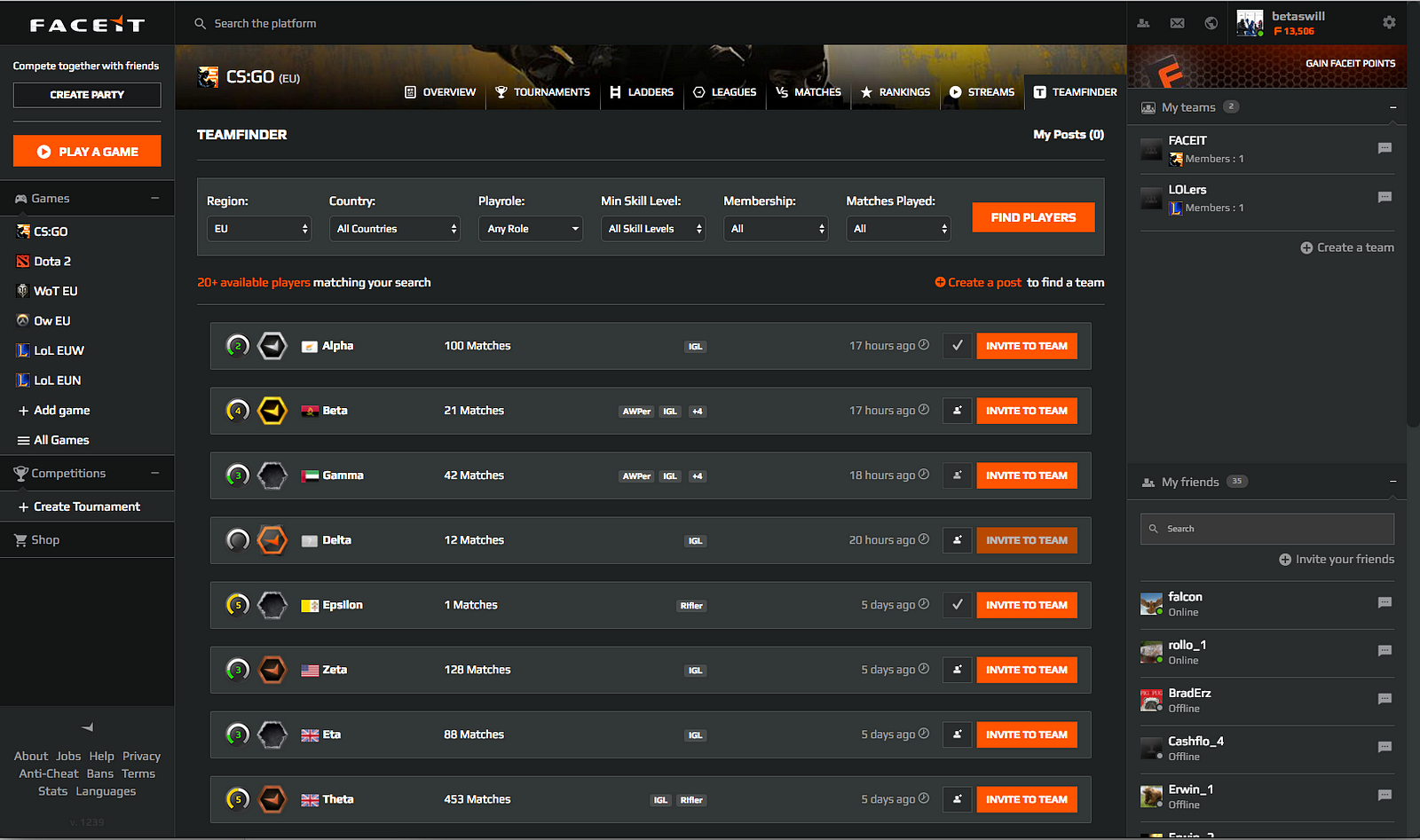Expand the Playrole dropdown

coord(530,229)
